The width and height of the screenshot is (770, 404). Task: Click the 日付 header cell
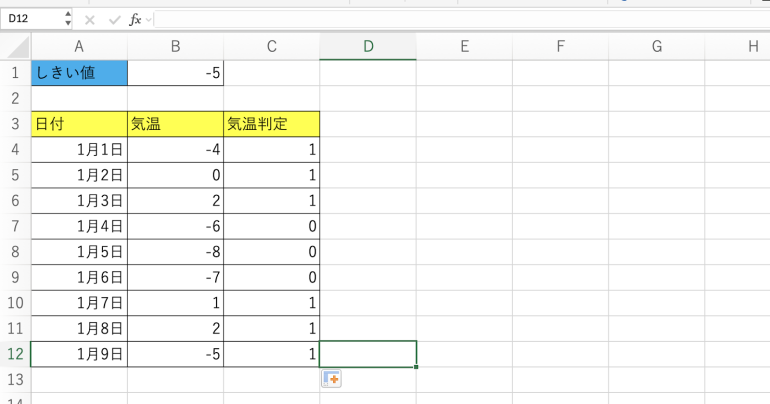(x=79, y=124)
